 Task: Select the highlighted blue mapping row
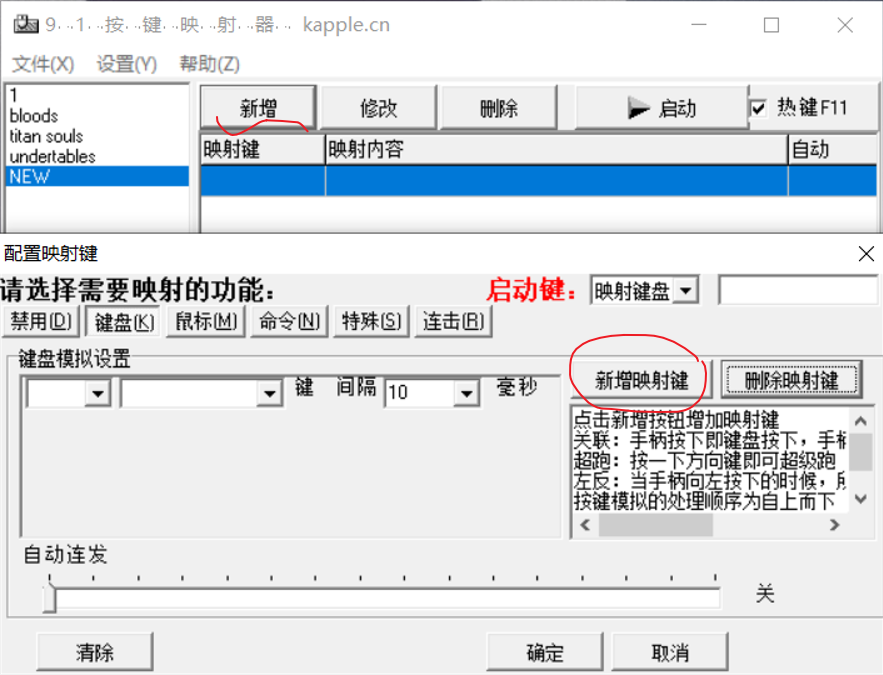tap(538, 181)
